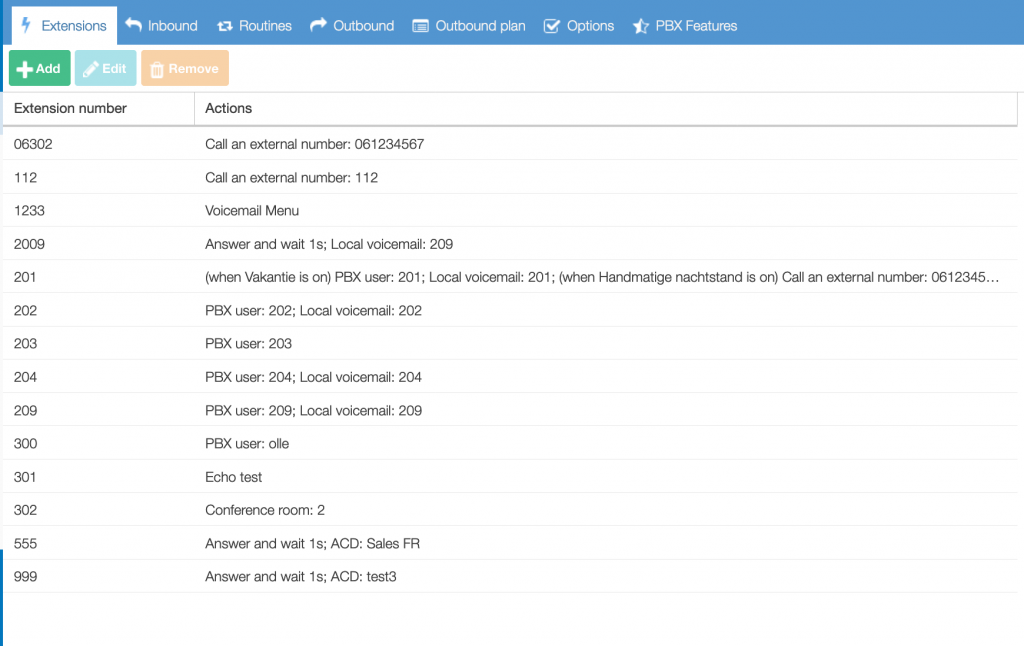Click the Echo test extension row 301
The height and width of the screenshot is (646, 1024).
click(x=300, y=477)
